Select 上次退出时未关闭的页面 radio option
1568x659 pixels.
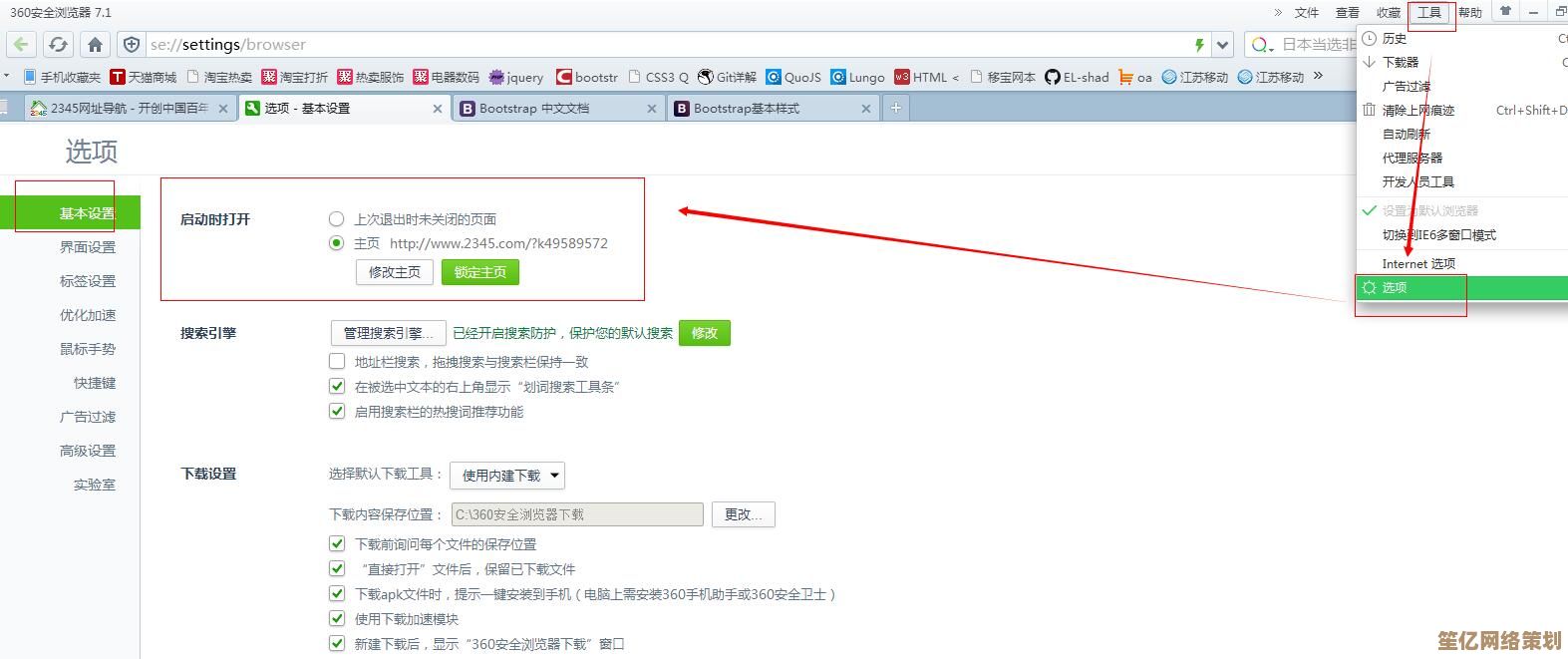(x=337, y=219)
